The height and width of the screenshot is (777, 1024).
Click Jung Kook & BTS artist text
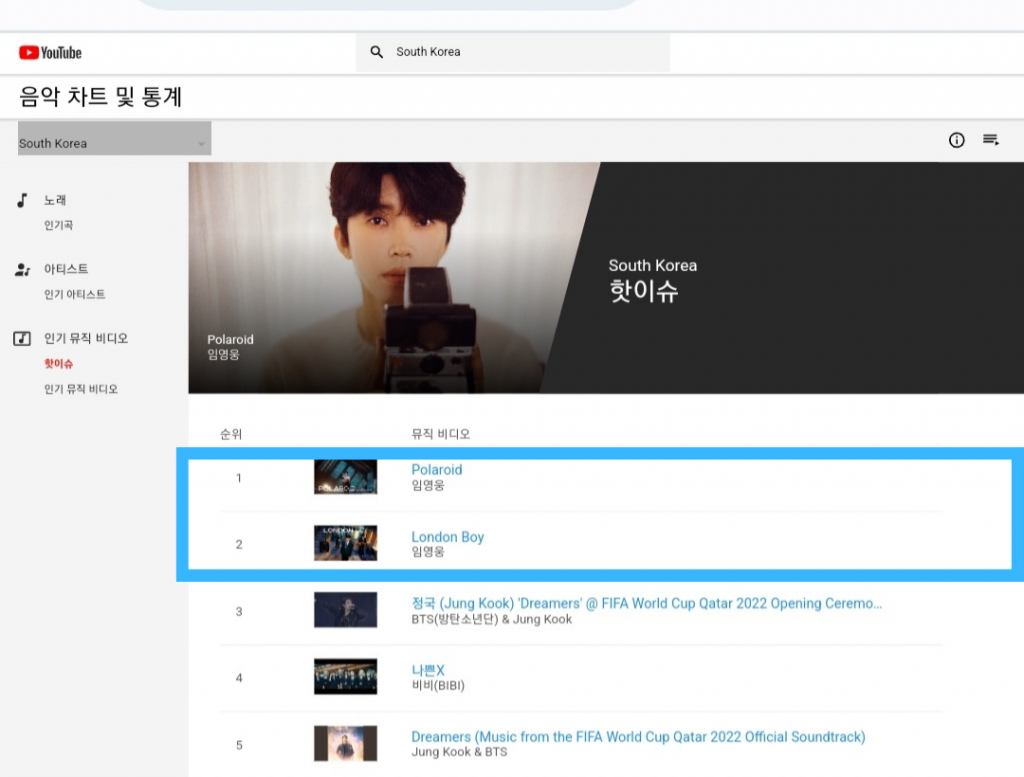tap(459, 752)
